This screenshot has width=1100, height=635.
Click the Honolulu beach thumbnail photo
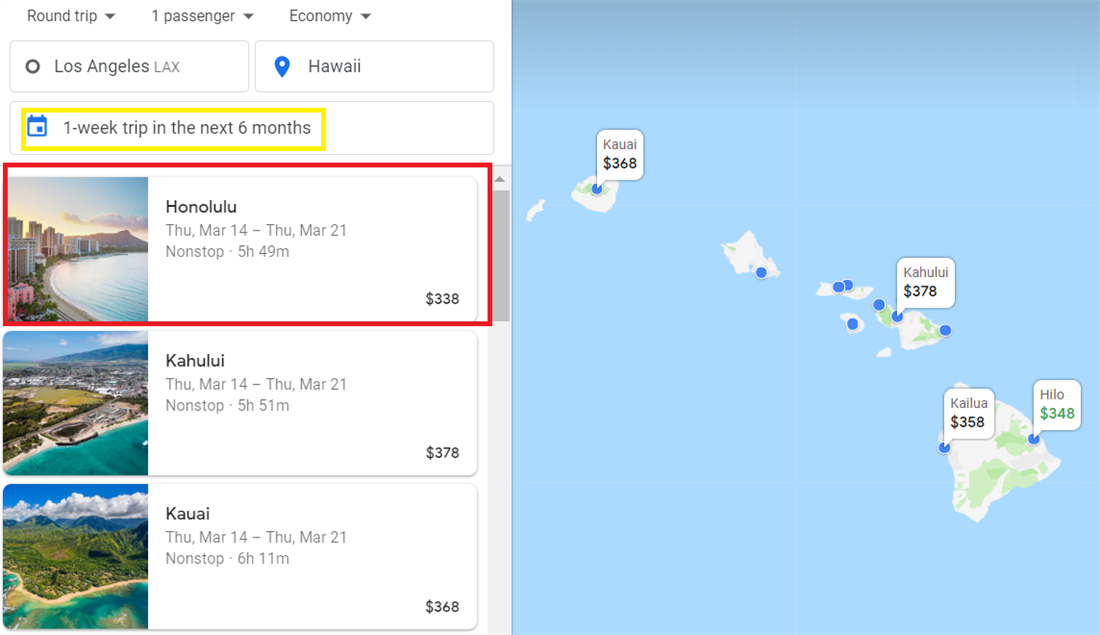pos(76,248)
